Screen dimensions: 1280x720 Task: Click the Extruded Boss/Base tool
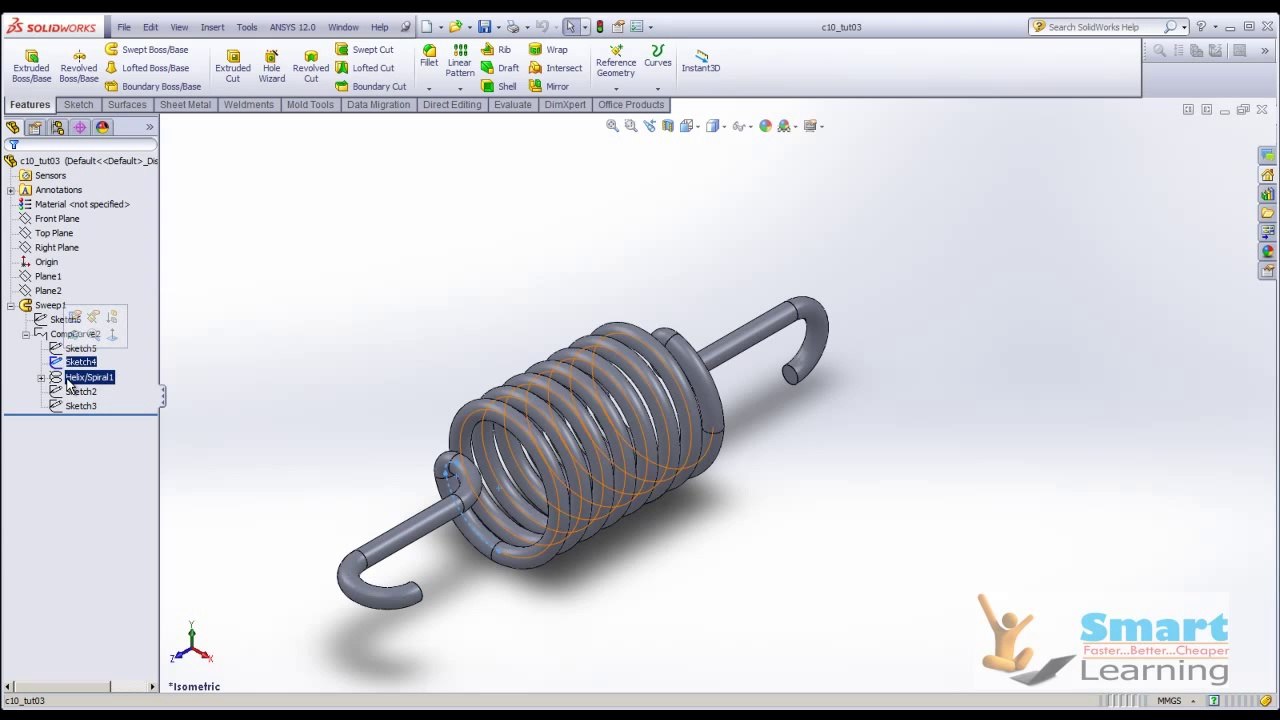coord(31,66)
